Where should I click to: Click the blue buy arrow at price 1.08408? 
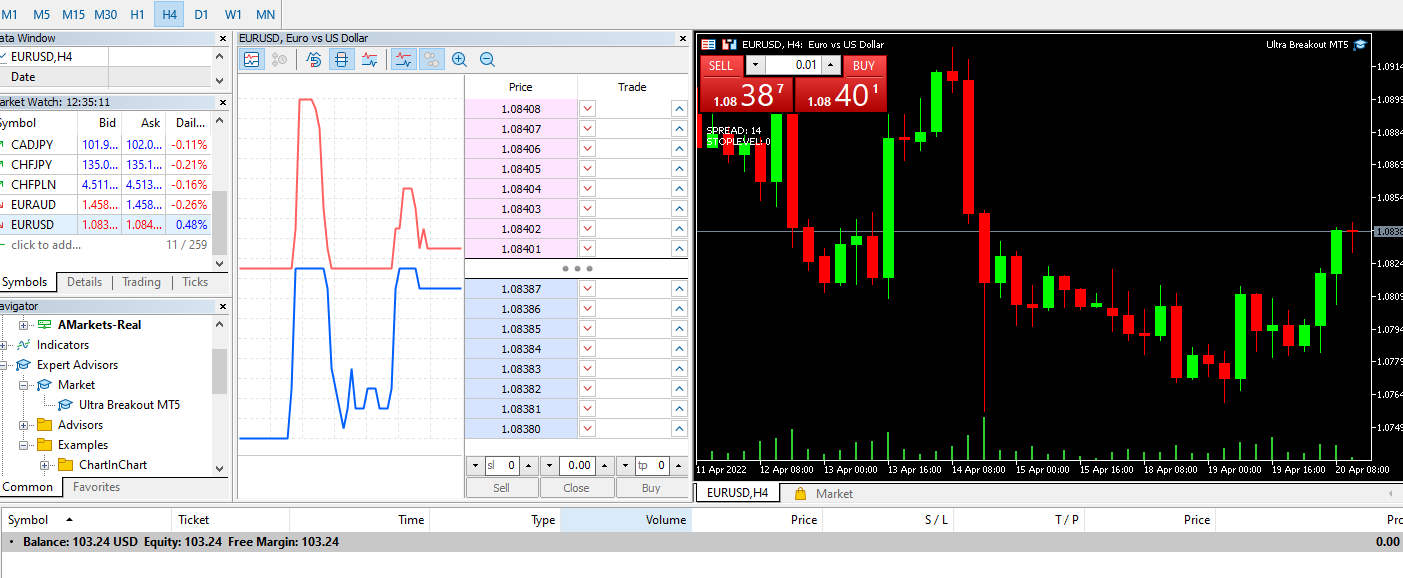679,108
